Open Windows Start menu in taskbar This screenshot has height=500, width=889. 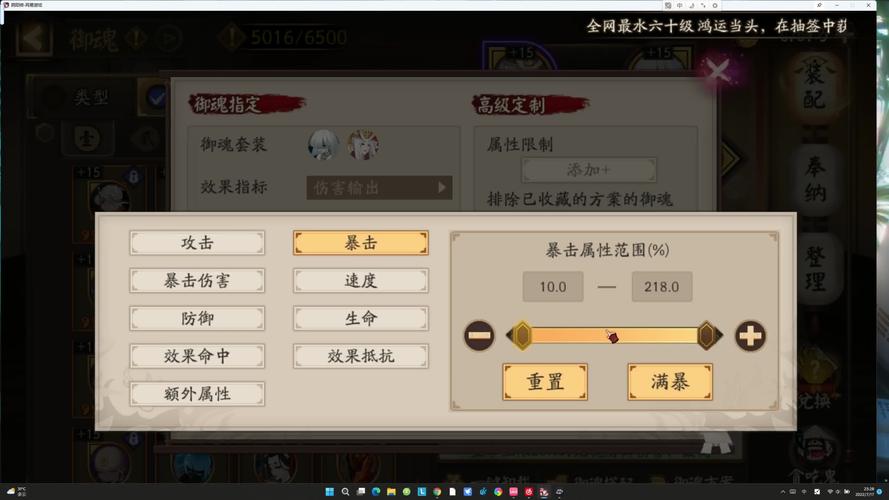(x=329, y=491)
